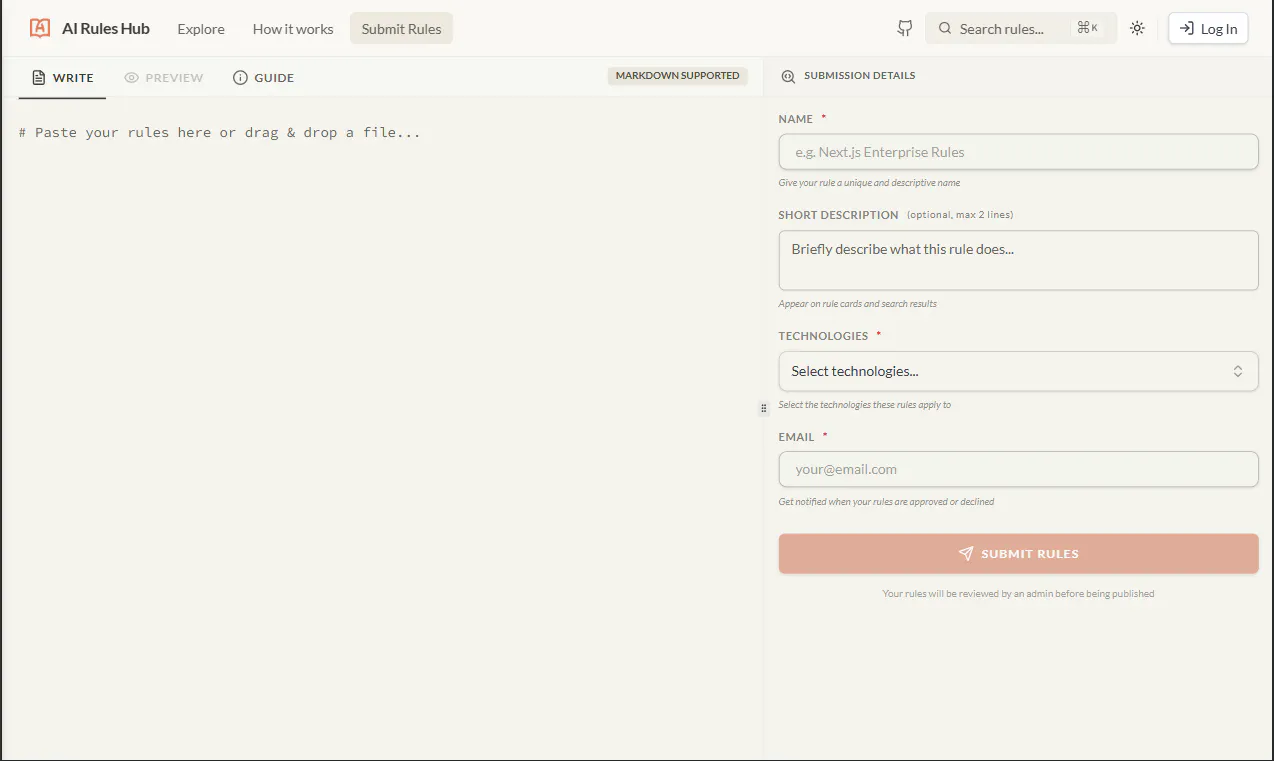The height and width of the screenshot is (761, 1274).
Task: Click the AI Rules Hub logo icon
Action: click(40, 28)
